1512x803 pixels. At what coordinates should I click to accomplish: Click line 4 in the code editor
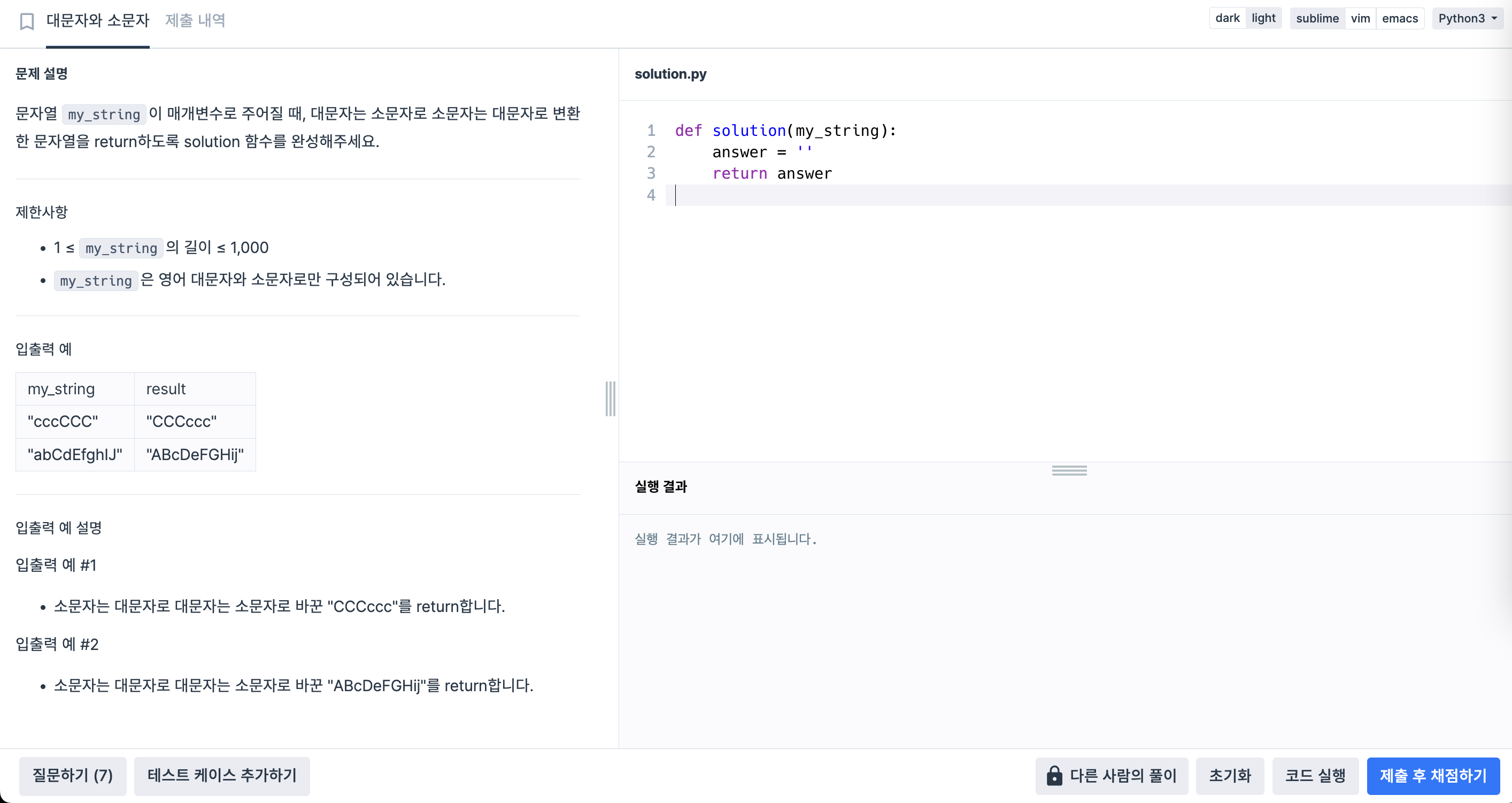939,195
